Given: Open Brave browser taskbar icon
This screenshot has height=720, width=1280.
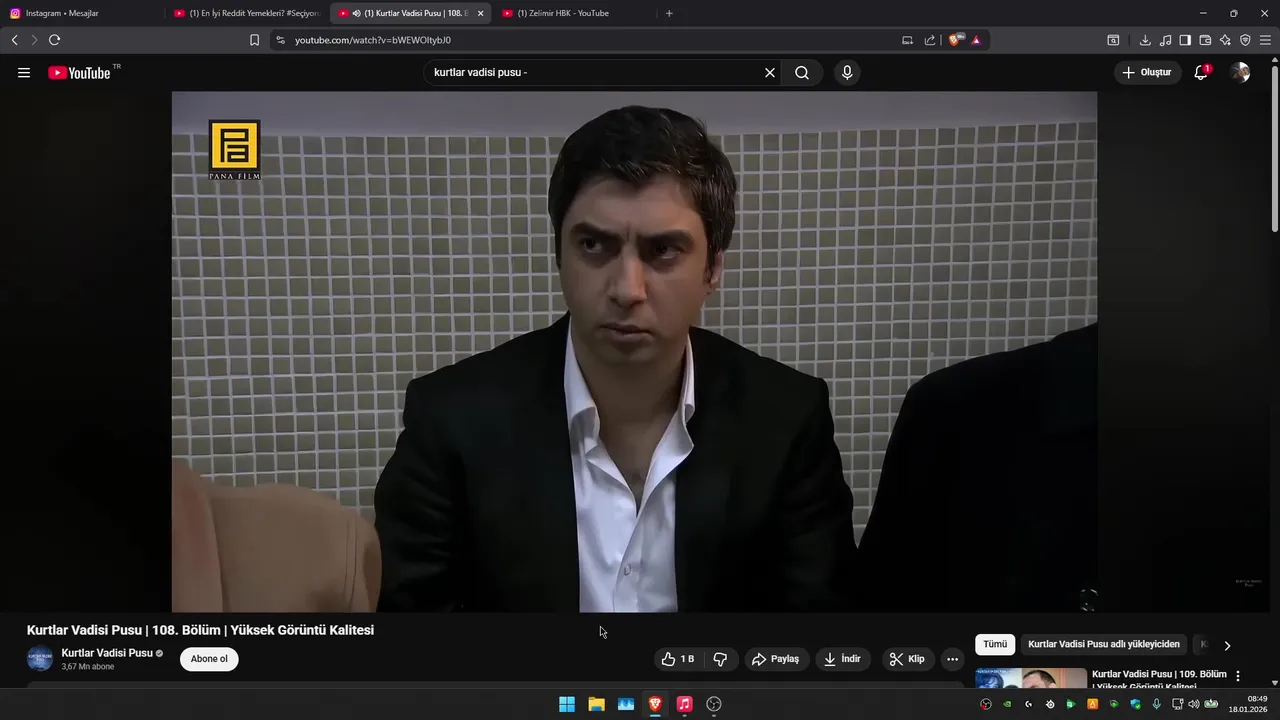Looking at the screenshot, I should coord(655,704).
